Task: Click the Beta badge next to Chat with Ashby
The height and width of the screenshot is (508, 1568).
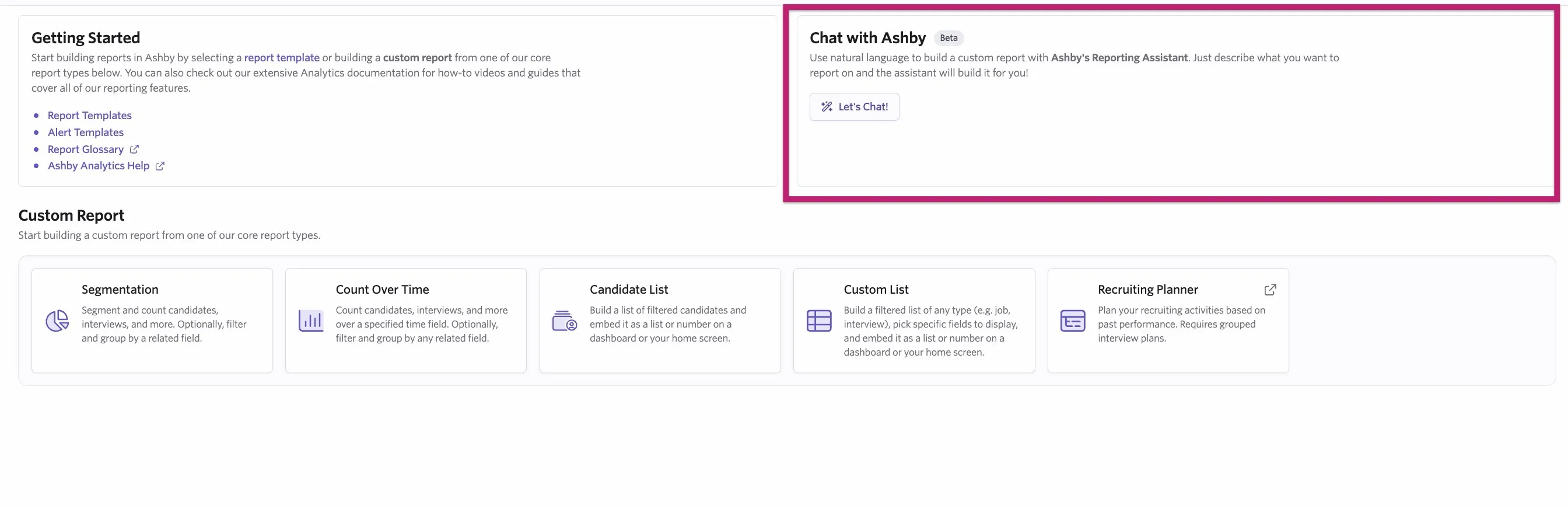Action: tap(949, 38)
